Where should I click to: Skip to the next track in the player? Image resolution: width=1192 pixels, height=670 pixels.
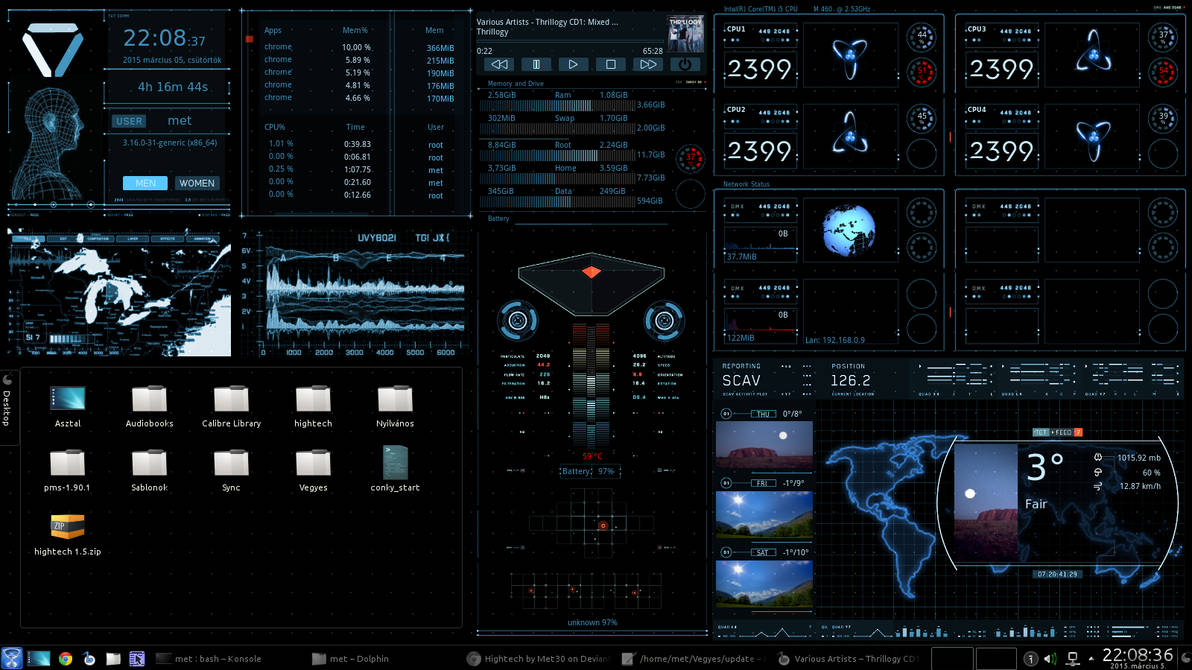(647, 63)
